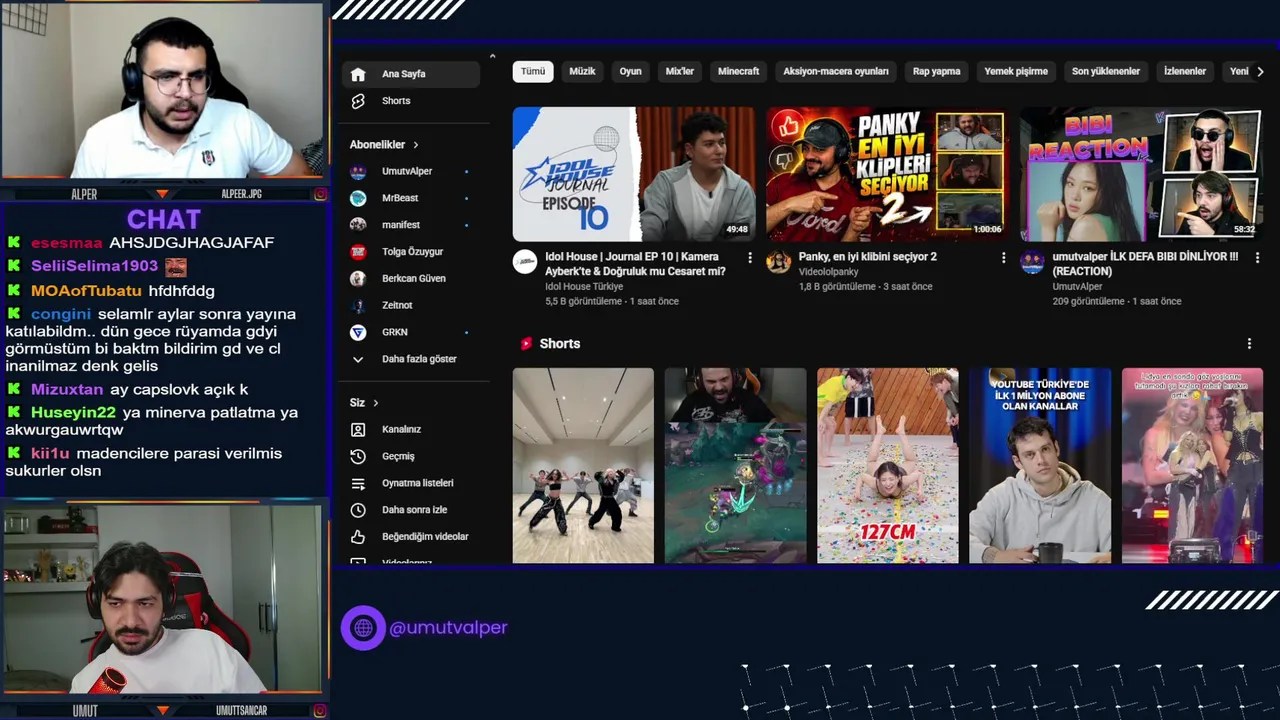Open options menu for BIBI reaction video

tap(1257, 258)
